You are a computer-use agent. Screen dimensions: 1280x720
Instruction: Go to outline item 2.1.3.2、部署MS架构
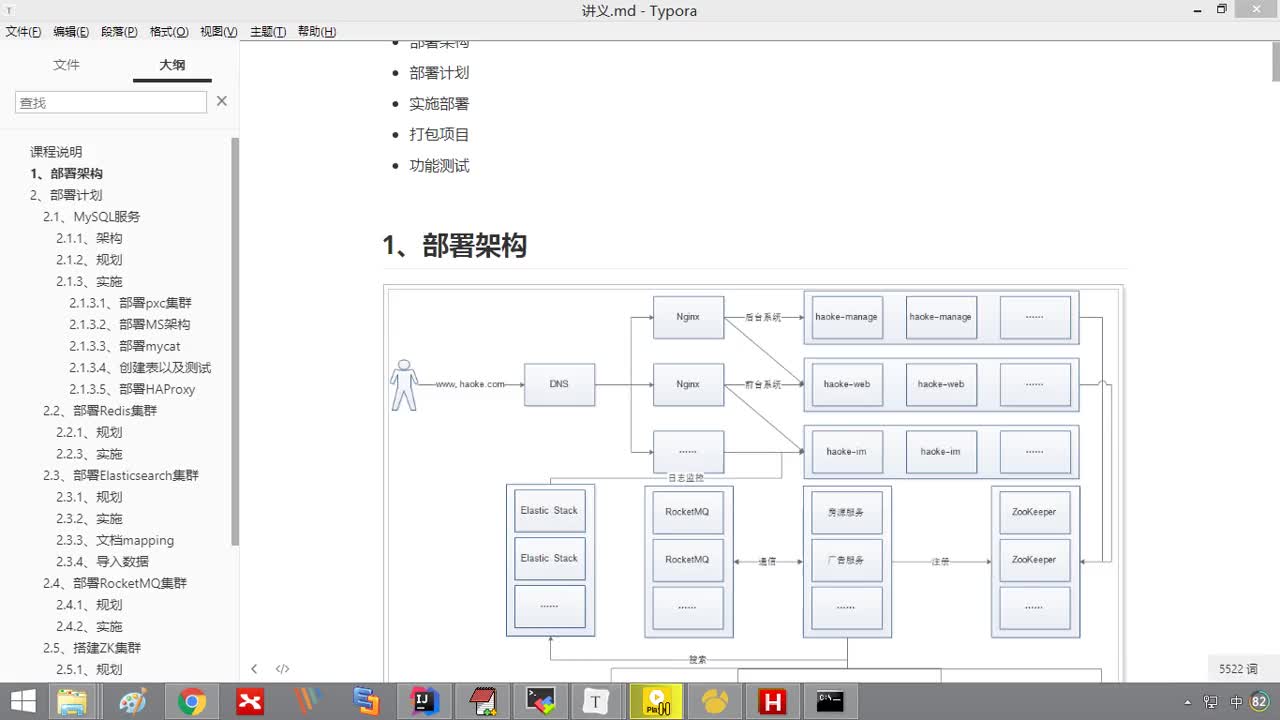click(x=129, y=324)
